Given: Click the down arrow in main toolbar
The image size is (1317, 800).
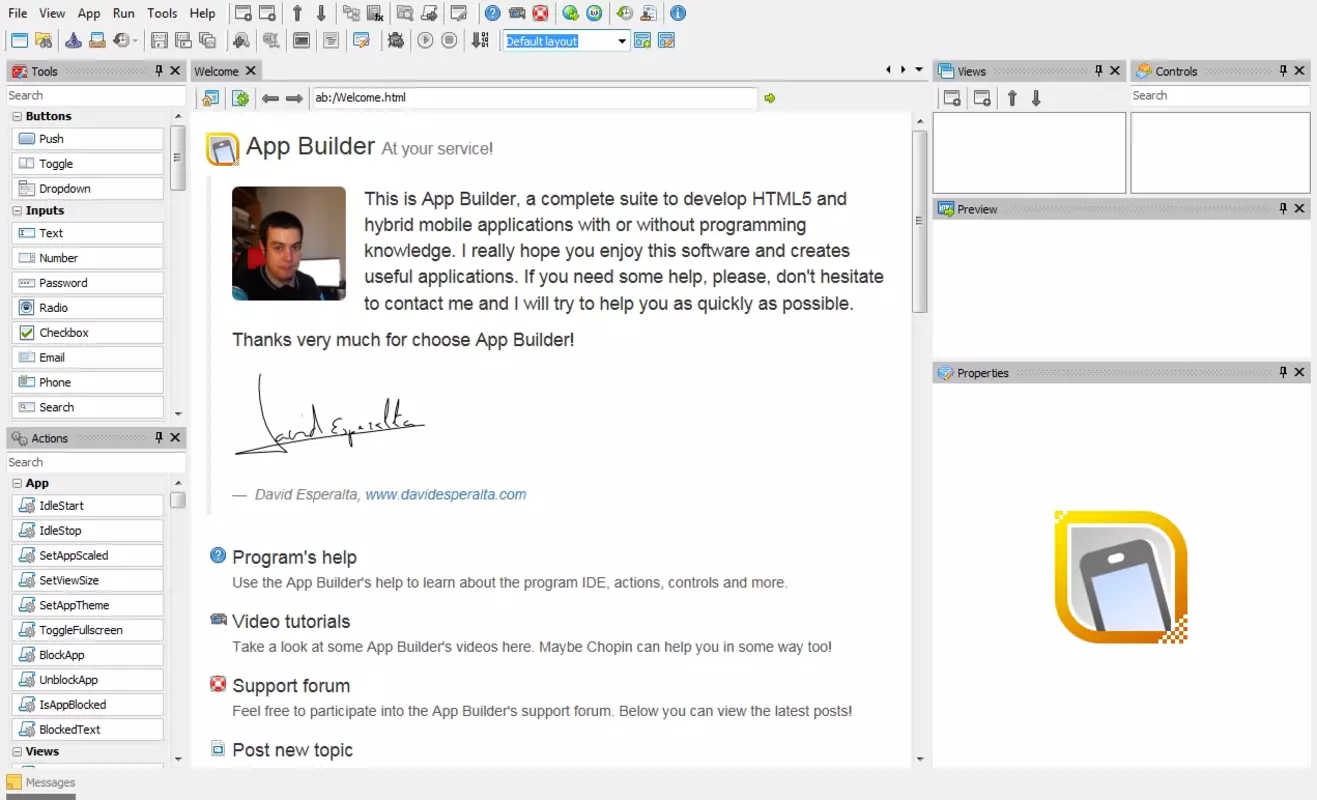Looking at the screenshot, I should [x=321, y=14].
